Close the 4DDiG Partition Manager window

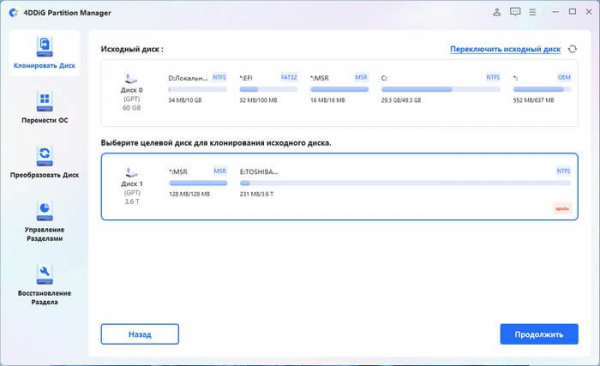coord(589,12)
